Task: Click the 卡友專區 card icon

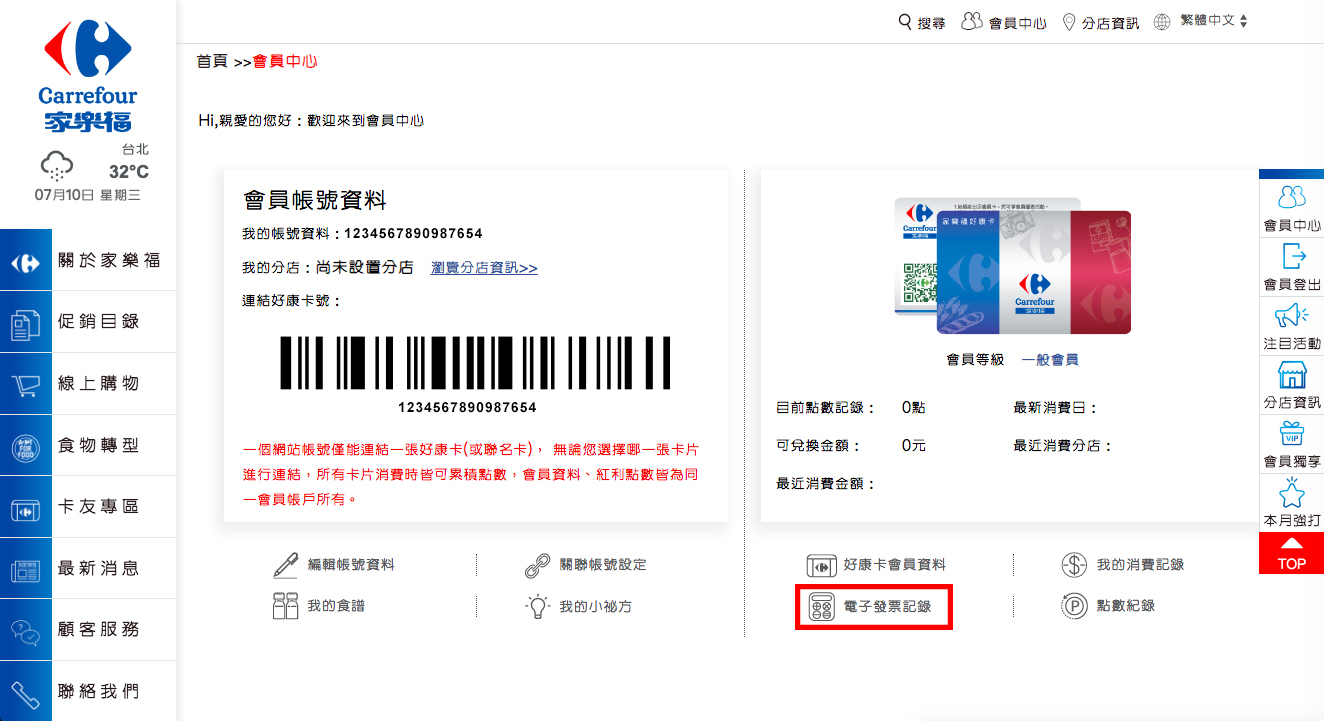Action: [x=25, y=510]
